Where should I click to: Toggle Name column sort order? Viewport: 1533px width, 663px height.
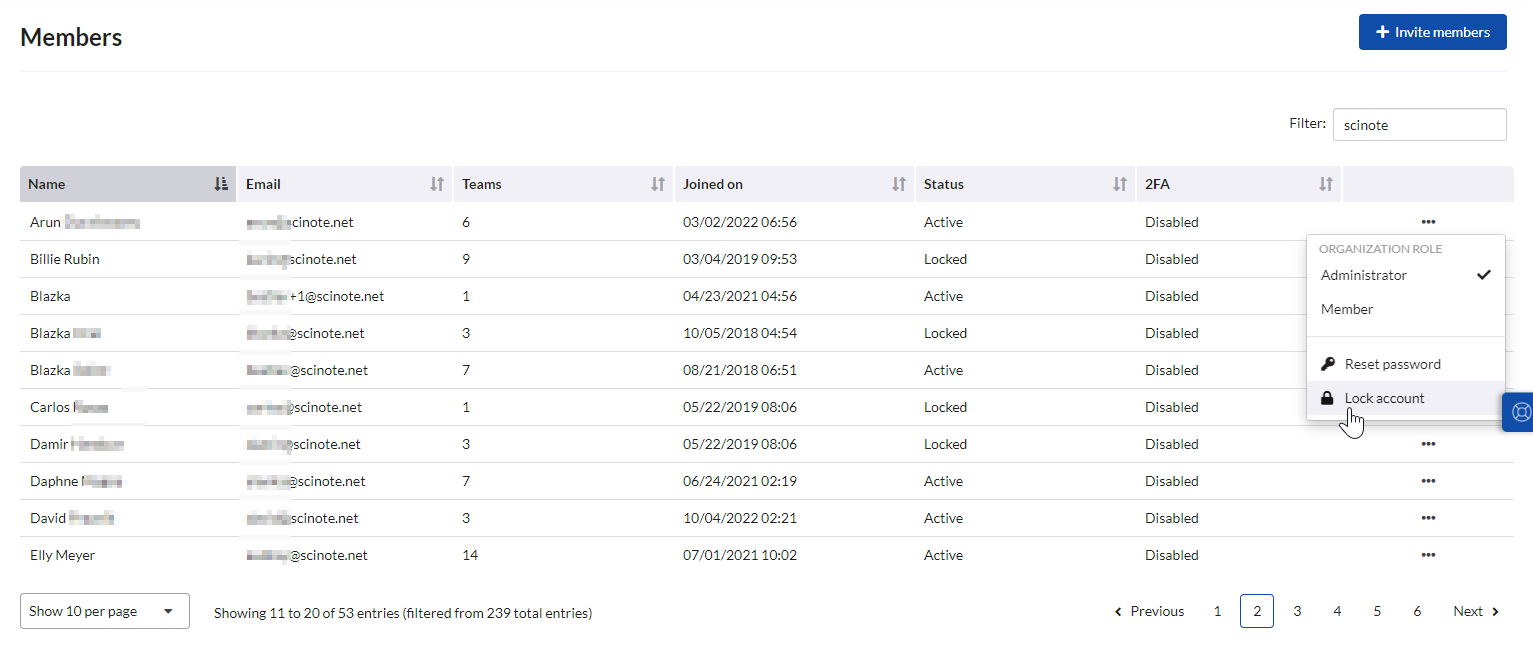tap(221, 184)
